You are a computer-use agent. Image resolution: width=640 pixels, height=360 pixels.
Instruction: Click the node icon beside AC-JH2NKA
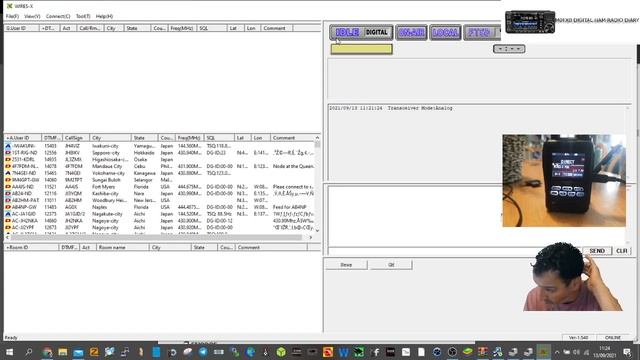8,221
